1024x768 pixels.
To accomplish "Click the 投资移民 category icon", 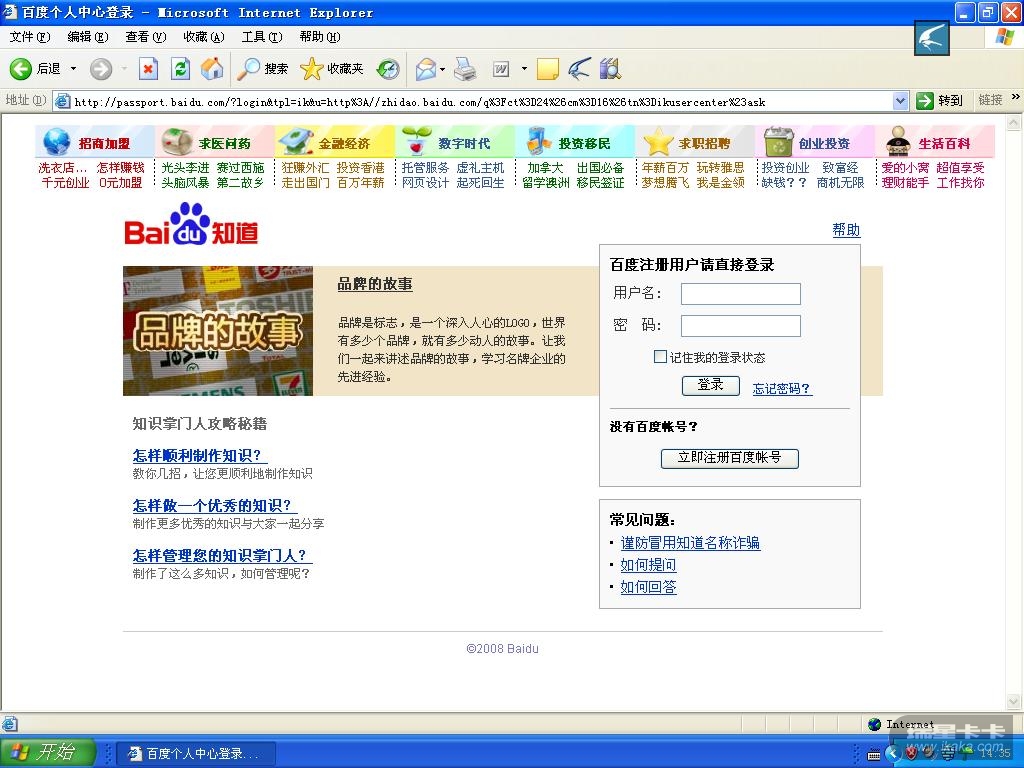I will coord(538,142).
